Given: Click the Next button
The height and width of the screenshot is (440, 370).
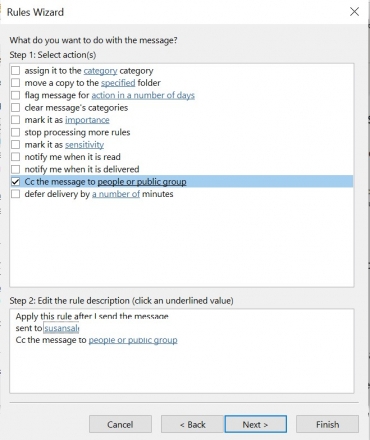Looking at the screenshot, I should click(x=256, y=424).
